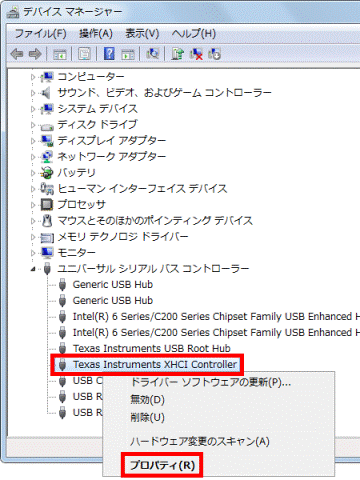Image resolution: width=360 pixels, height=480 pixels.
Task: Choose プロパティ(R) in context menu
Action: 162,465
